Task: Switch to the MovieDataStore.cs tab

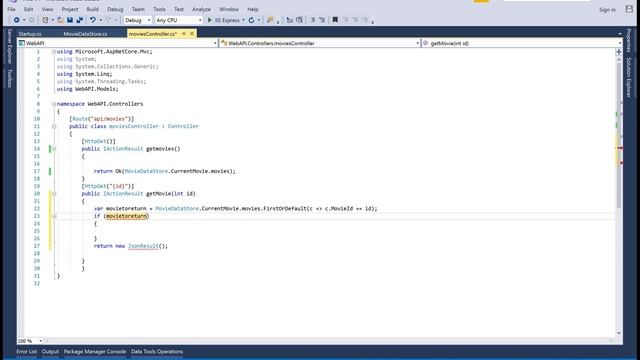Action: coord(85,34)
